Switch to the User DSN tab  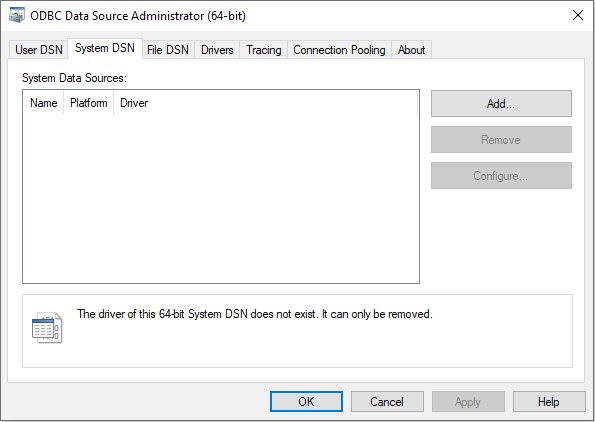click(38, 50)
